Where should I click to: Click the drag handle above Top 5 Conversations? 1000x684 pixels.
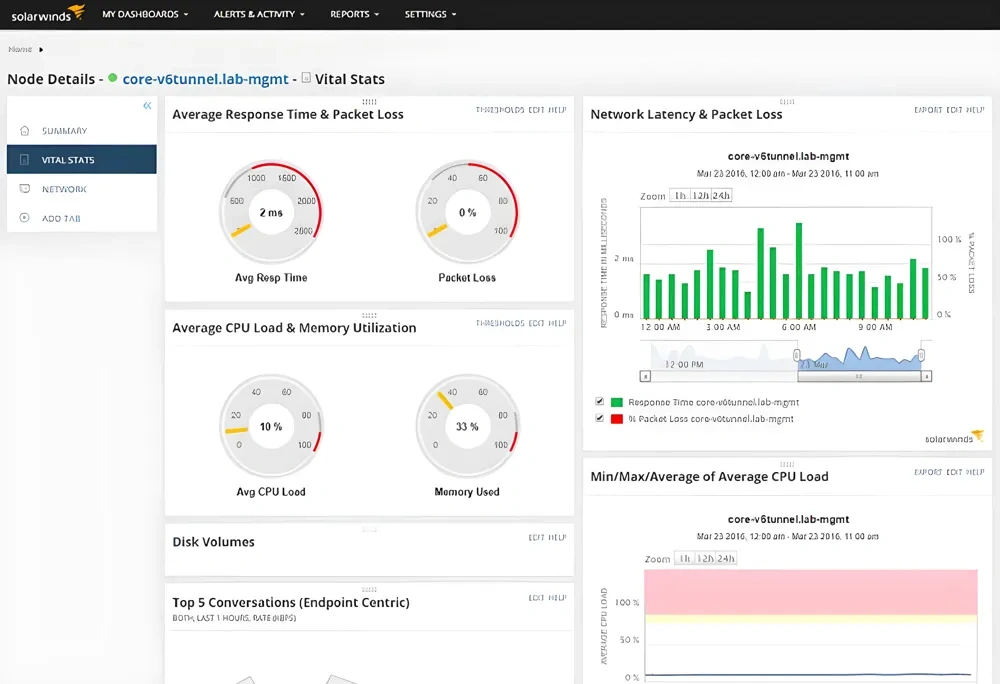pyautogui.click(x=369, y=590)
